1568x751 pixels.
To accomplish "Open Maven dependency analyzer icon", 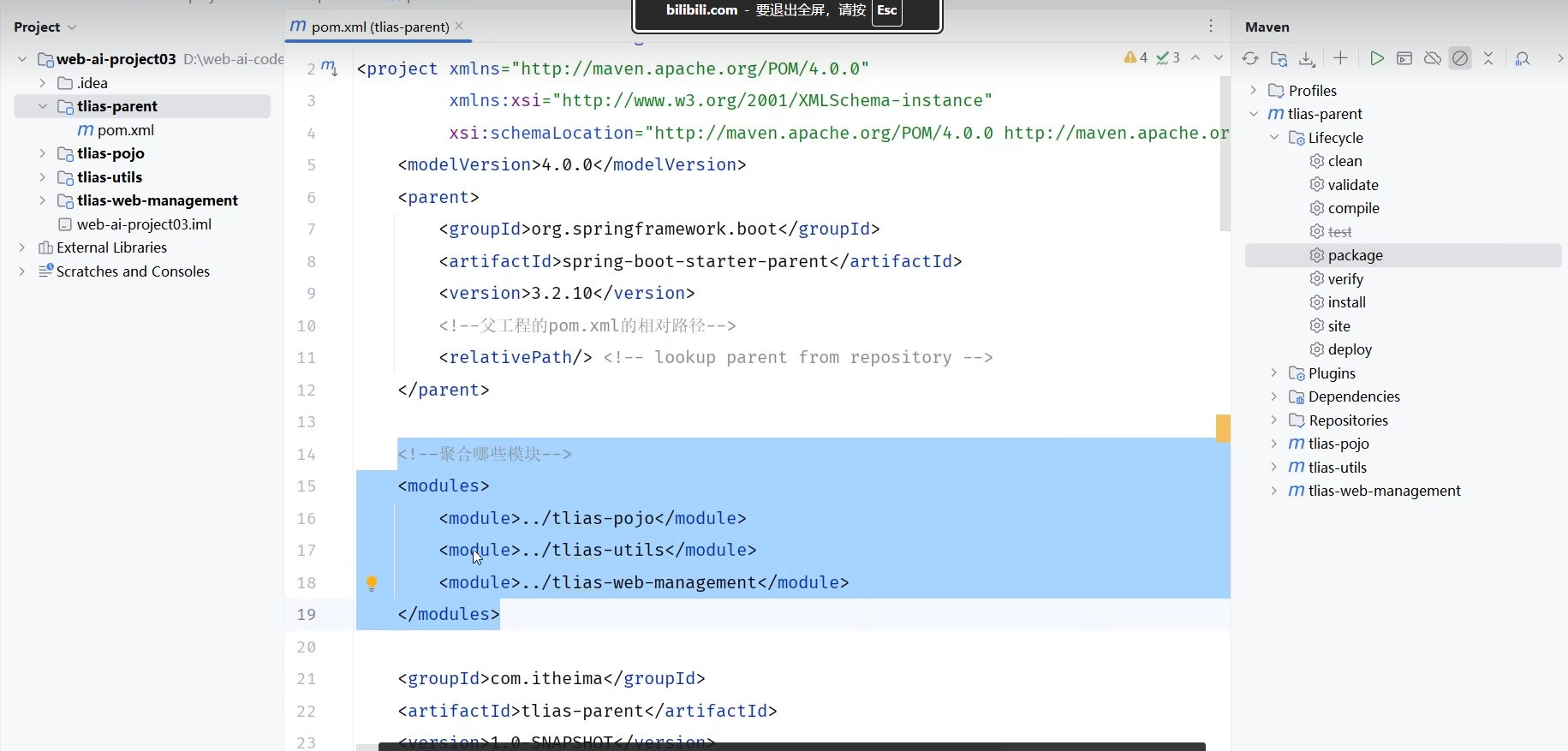I will click(1523, 58).
